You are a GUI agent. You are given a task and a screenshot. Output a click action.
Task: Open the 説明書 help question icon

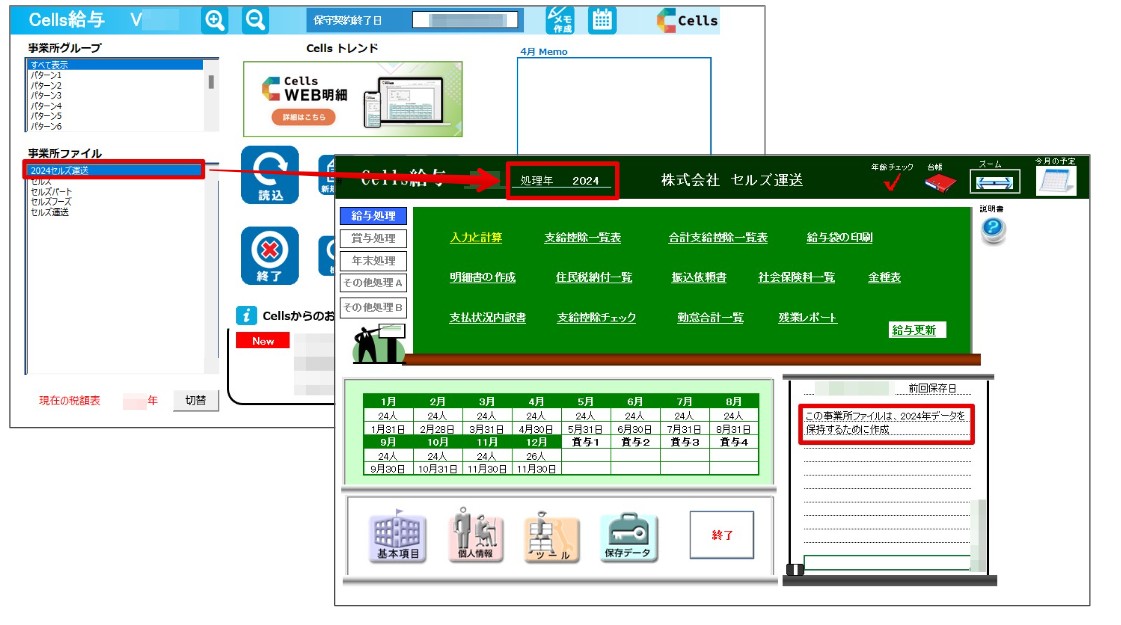[x=992, y=229]
